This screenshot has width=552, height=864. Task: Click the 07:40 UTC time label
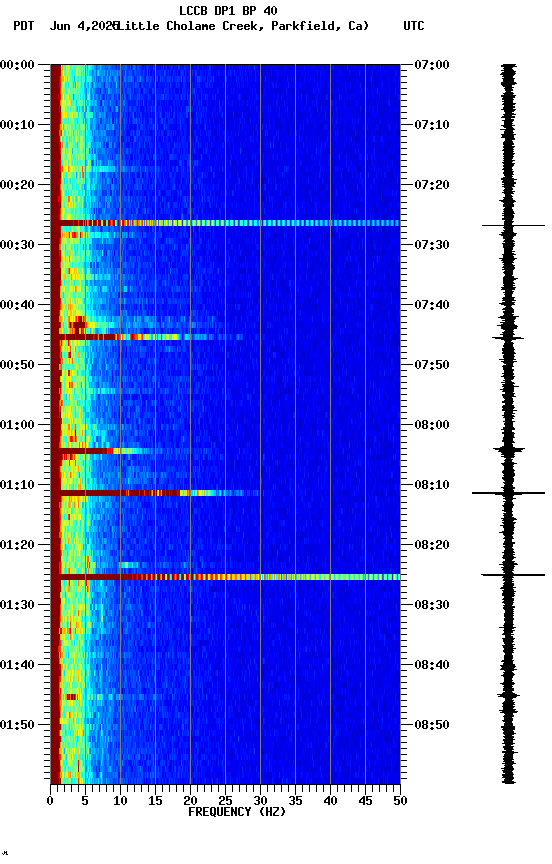coord(431,305)
